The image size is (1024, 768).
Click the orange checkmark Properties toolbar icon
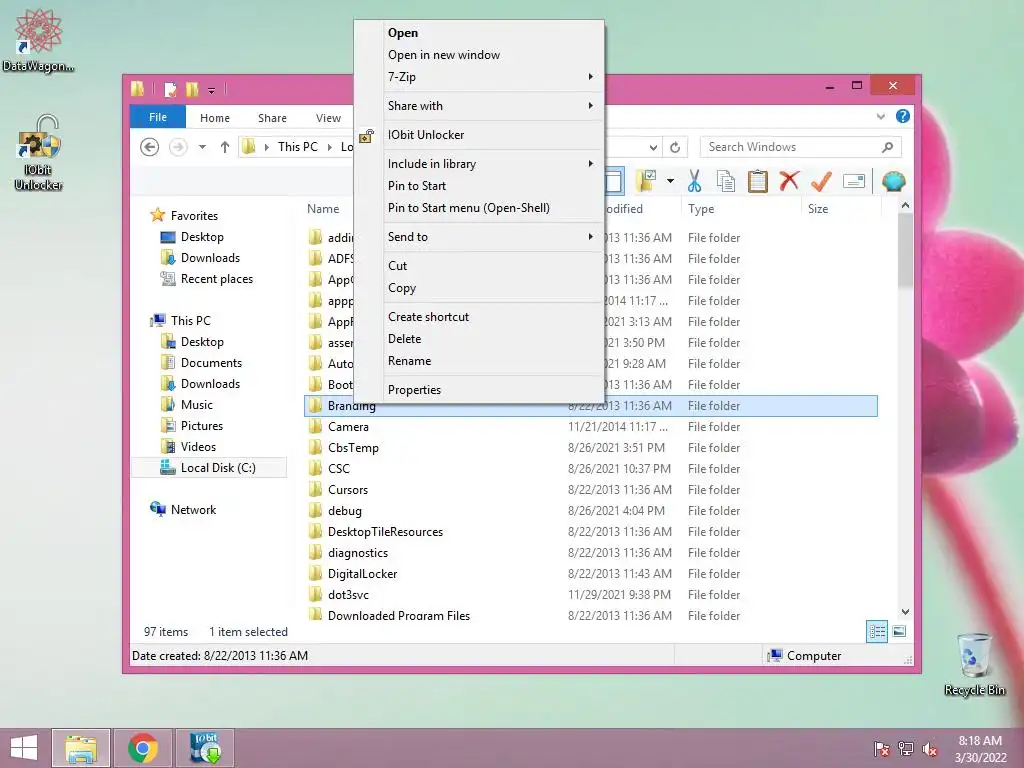coord(821,182)
